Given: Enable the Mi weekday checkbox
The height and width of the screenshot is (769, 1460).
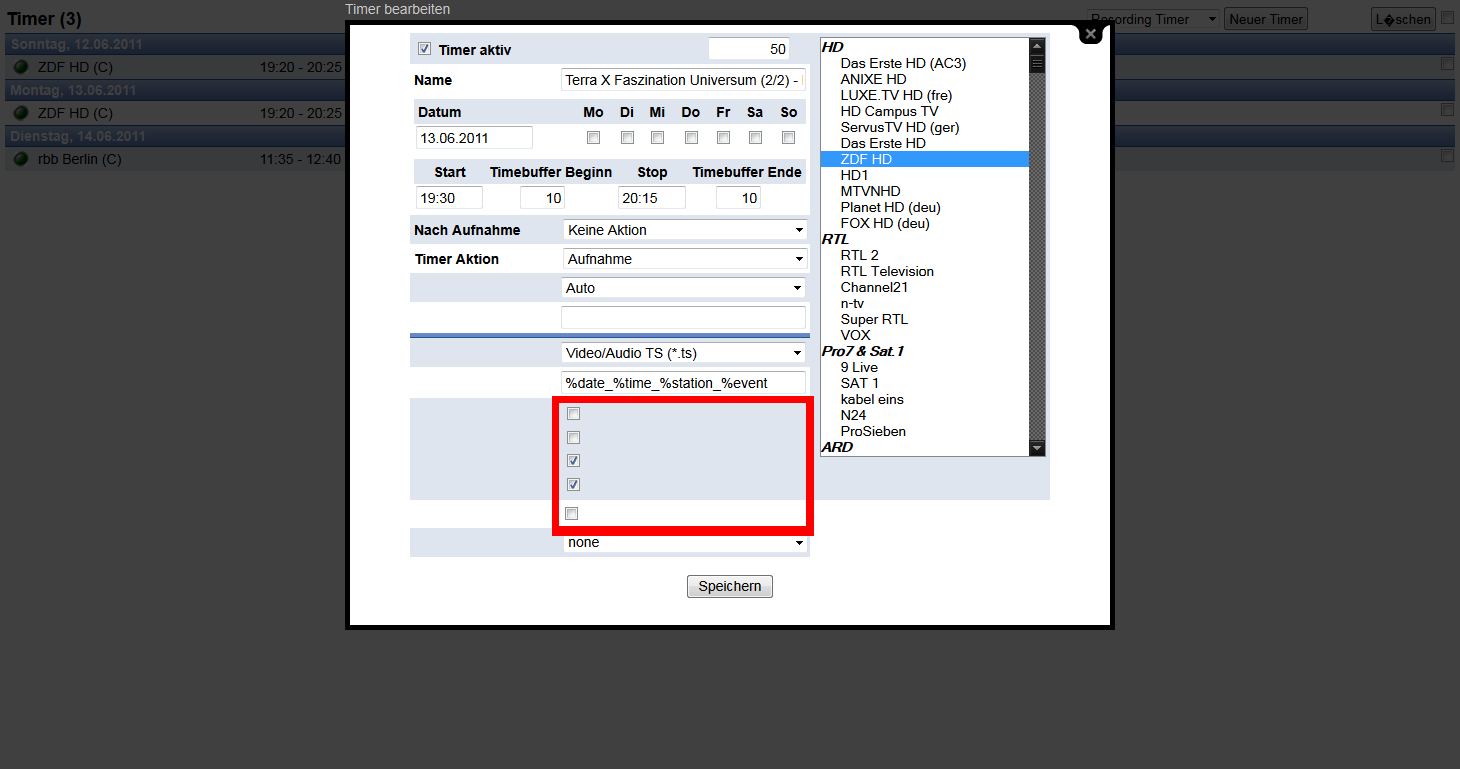Looking at the screenshot, I should [x=657, y=137].
